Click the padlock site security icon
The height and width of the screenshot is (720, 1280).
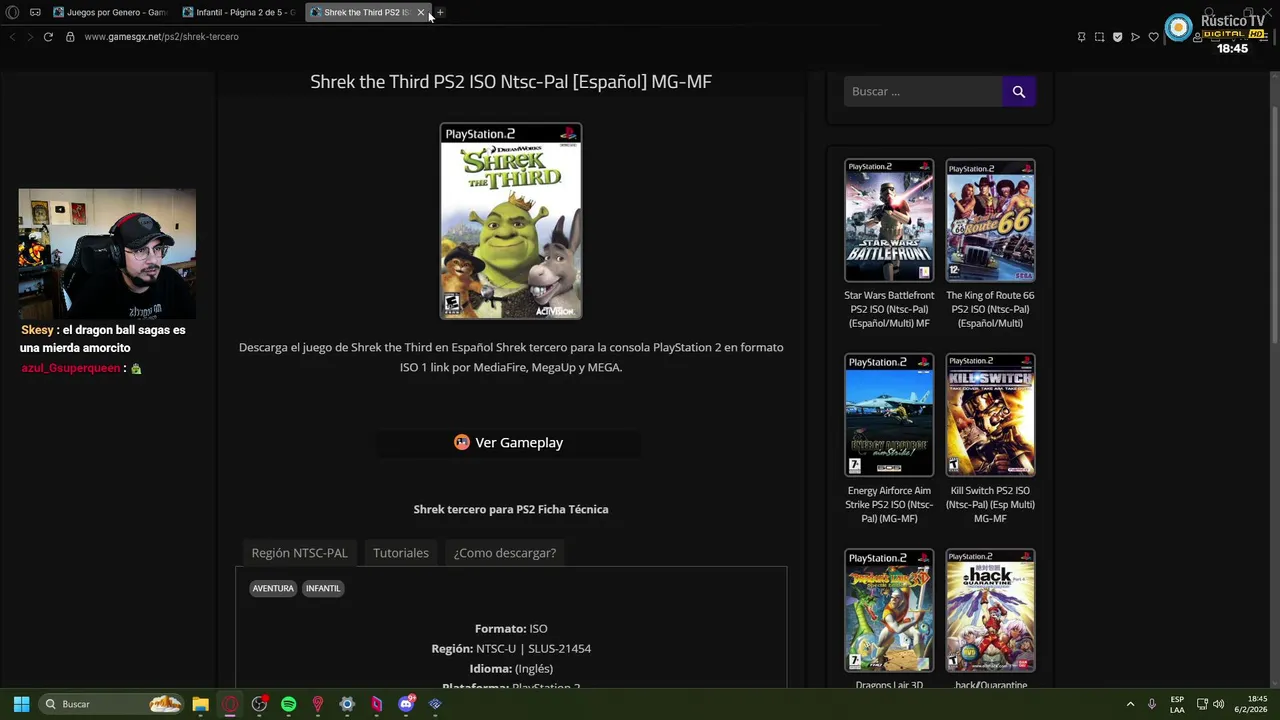click(70, 37)
